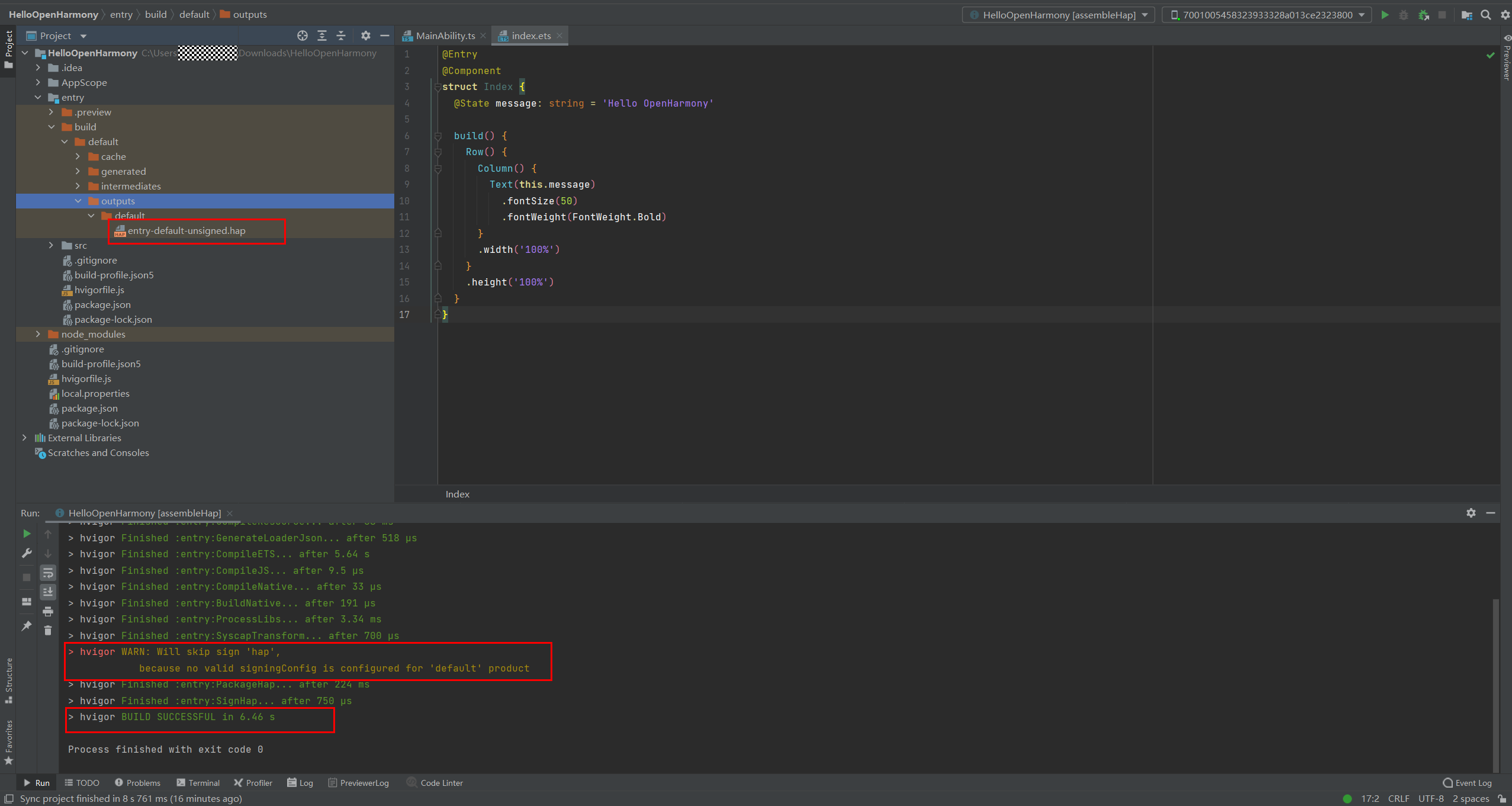Screen dimensions: 1512x806
Task: Clear all Run console output
Action: [x=48, y=630]
